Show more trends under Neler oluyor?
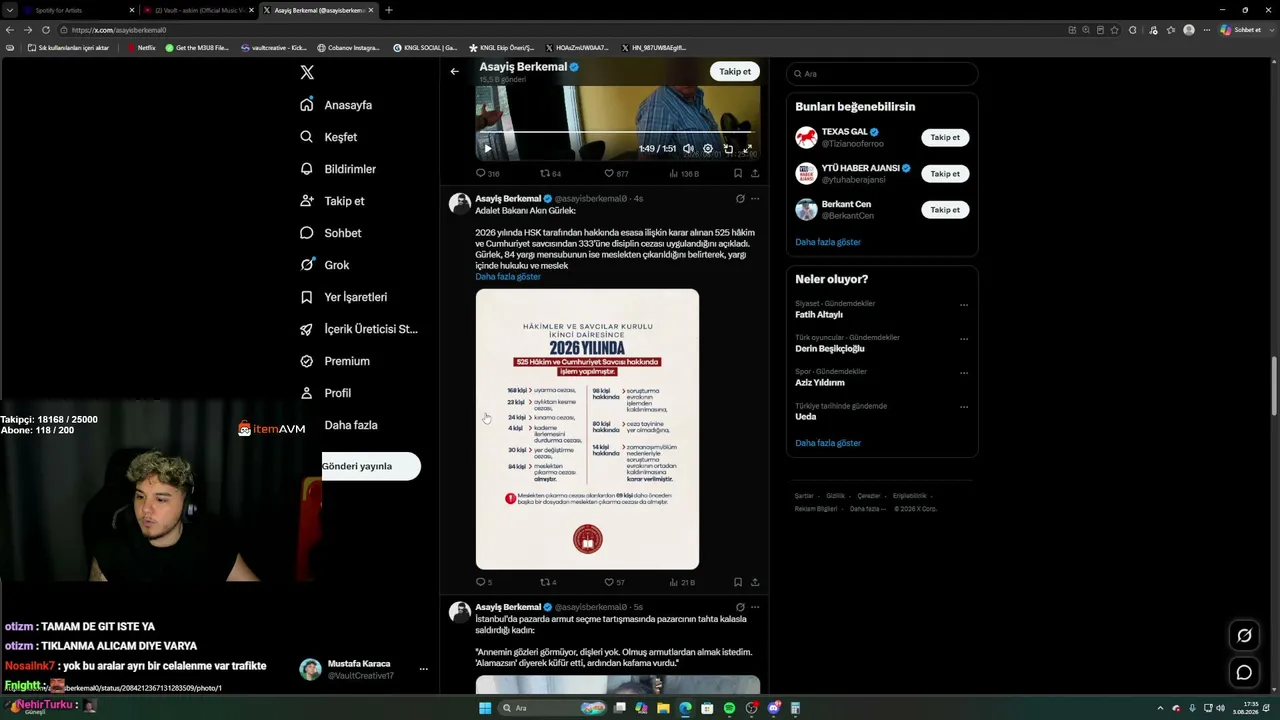 [x=828, y=443]
